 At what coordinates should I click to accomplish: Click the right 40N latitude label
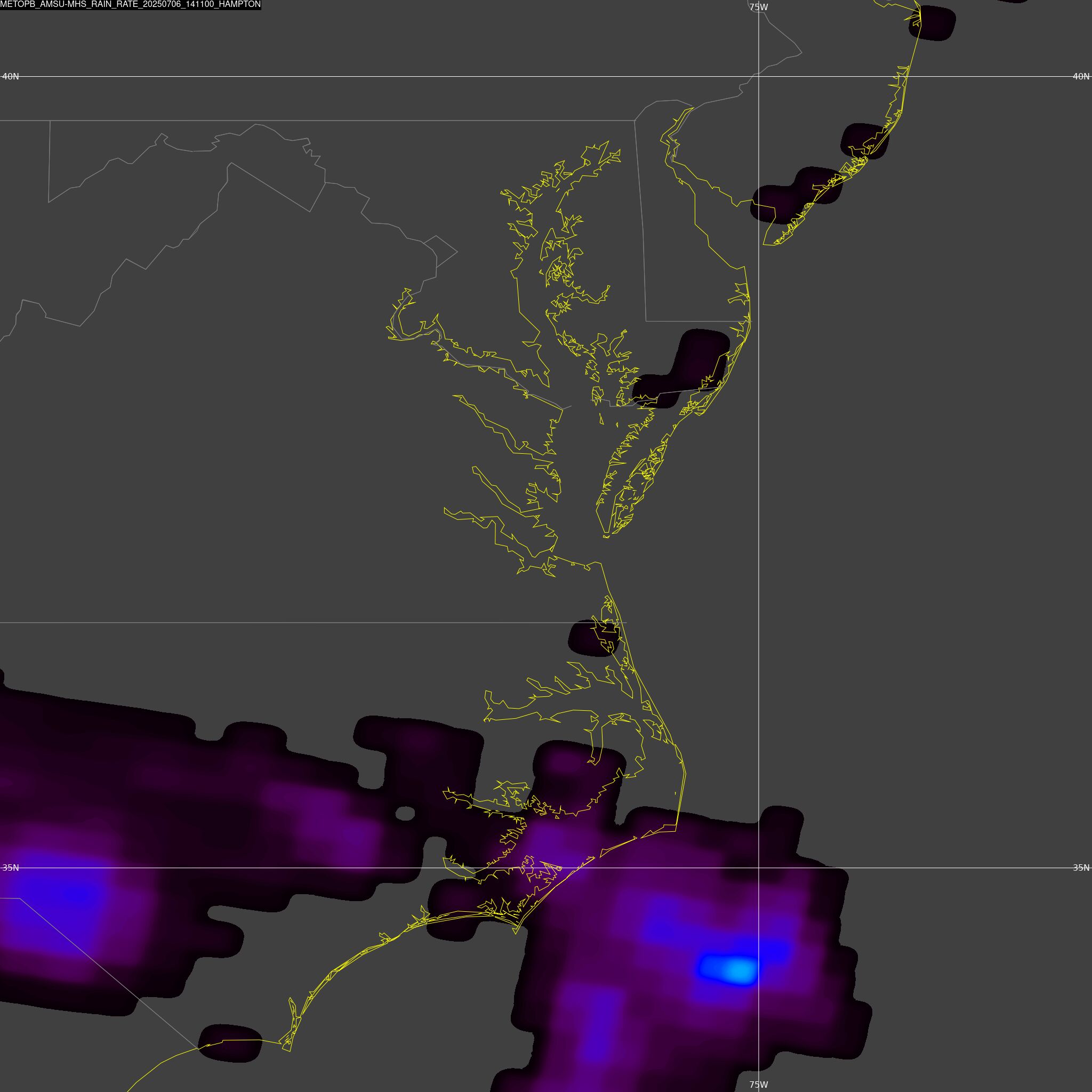click(x=1081, y=76)
